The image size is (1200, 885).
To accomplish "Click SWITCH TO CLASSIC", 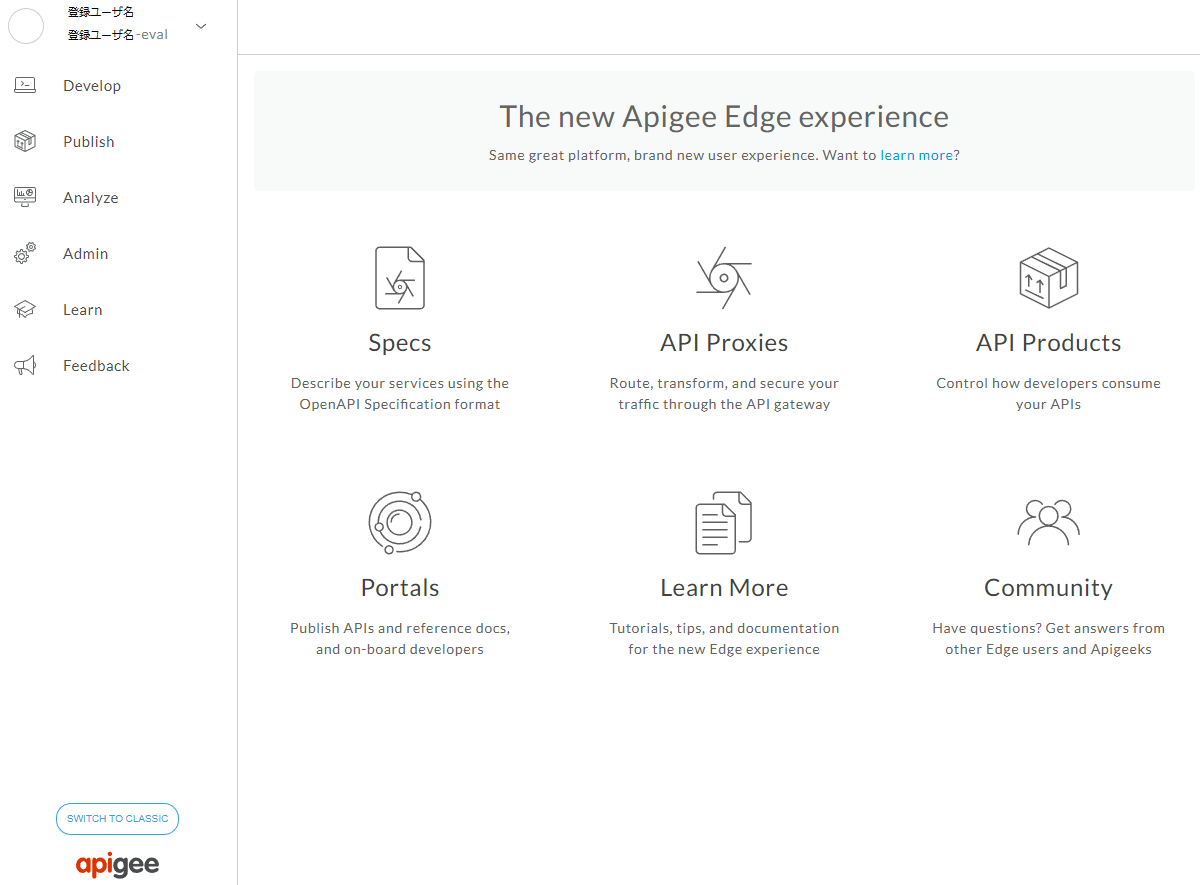I will point(117,818).
